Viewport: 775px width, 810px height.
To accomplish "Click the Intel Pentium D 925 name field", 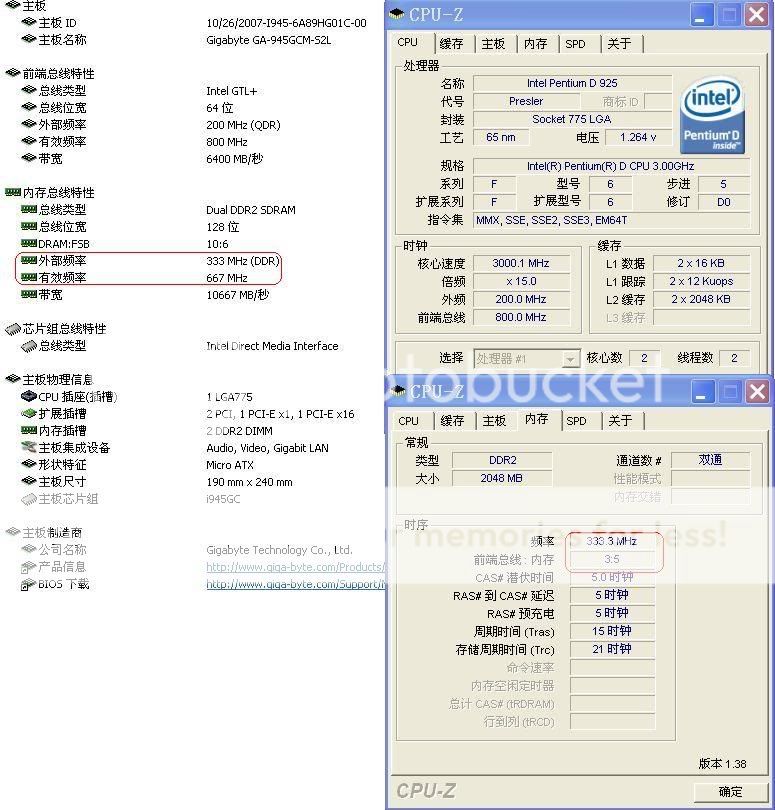I will (x=572, y=83).
